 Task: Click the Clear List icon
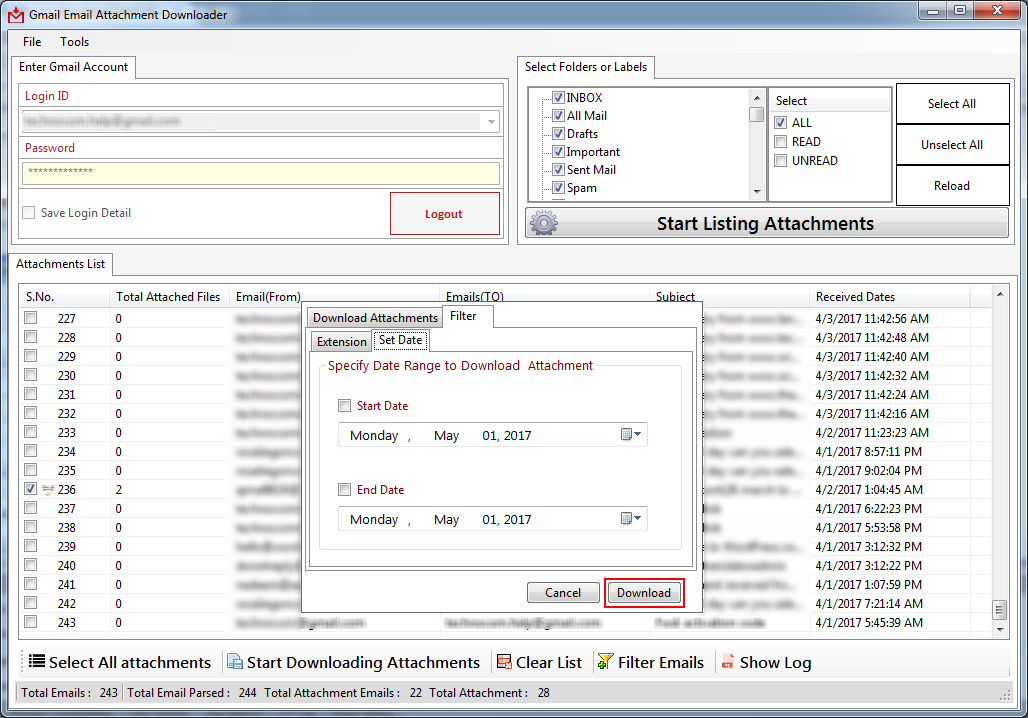[x=504, y=662]
